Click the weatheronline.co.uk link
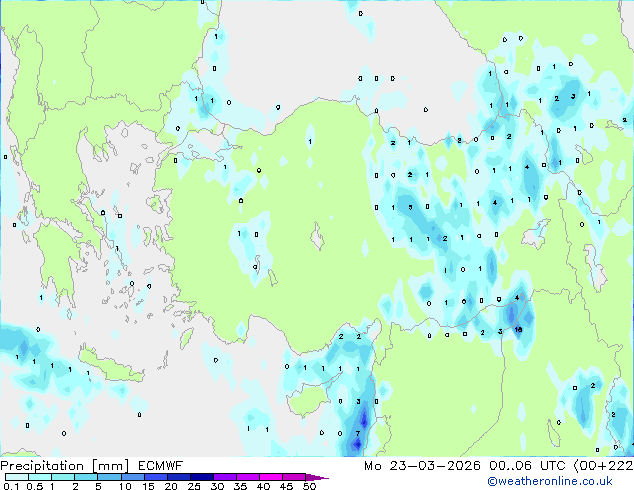 (550, 481)
